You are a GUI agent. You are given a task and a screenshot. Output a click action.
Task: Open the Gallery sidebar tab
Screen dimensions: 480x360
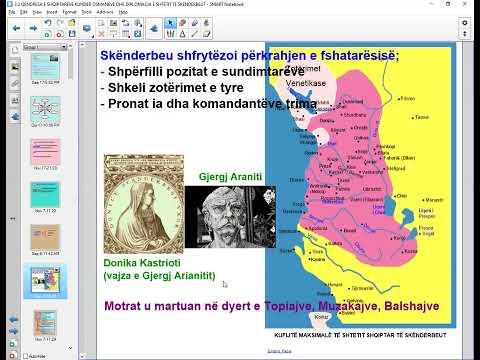click(x=14, y=67)
